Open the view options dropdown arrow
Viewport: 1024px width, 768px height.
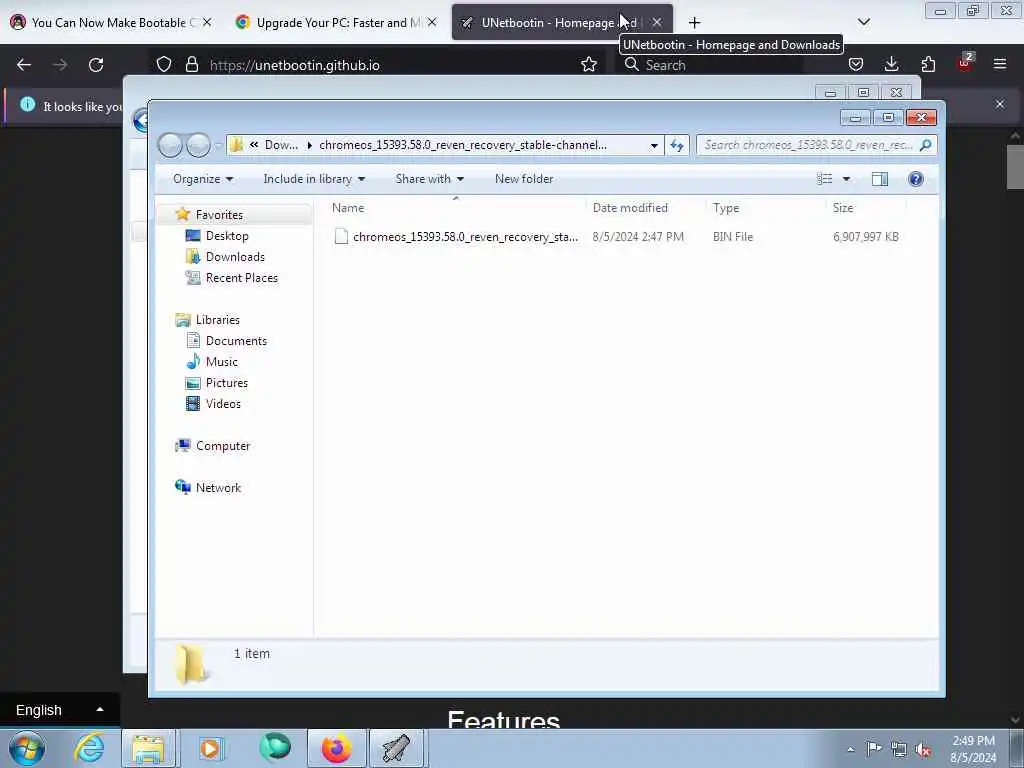[x=846, y=179]
